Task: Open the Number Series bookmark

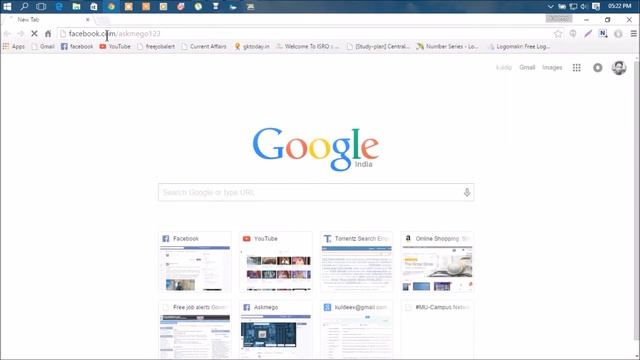Action: tap(447, 47)
